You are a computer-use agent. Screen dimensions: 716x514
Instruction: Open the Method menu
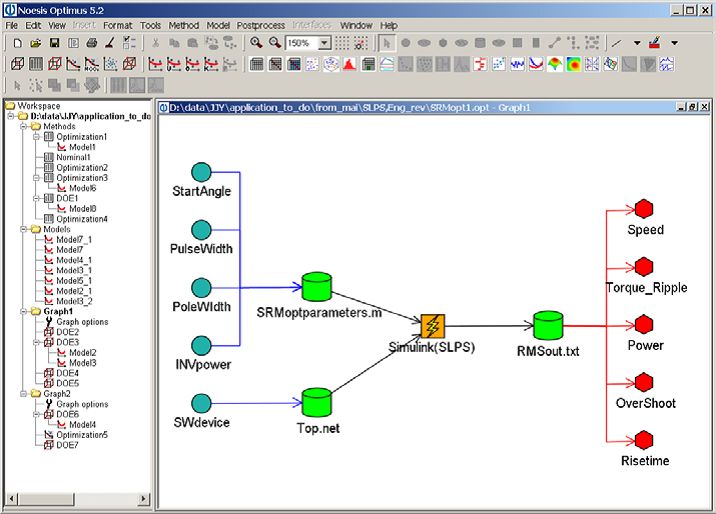(x=184, y=26)
